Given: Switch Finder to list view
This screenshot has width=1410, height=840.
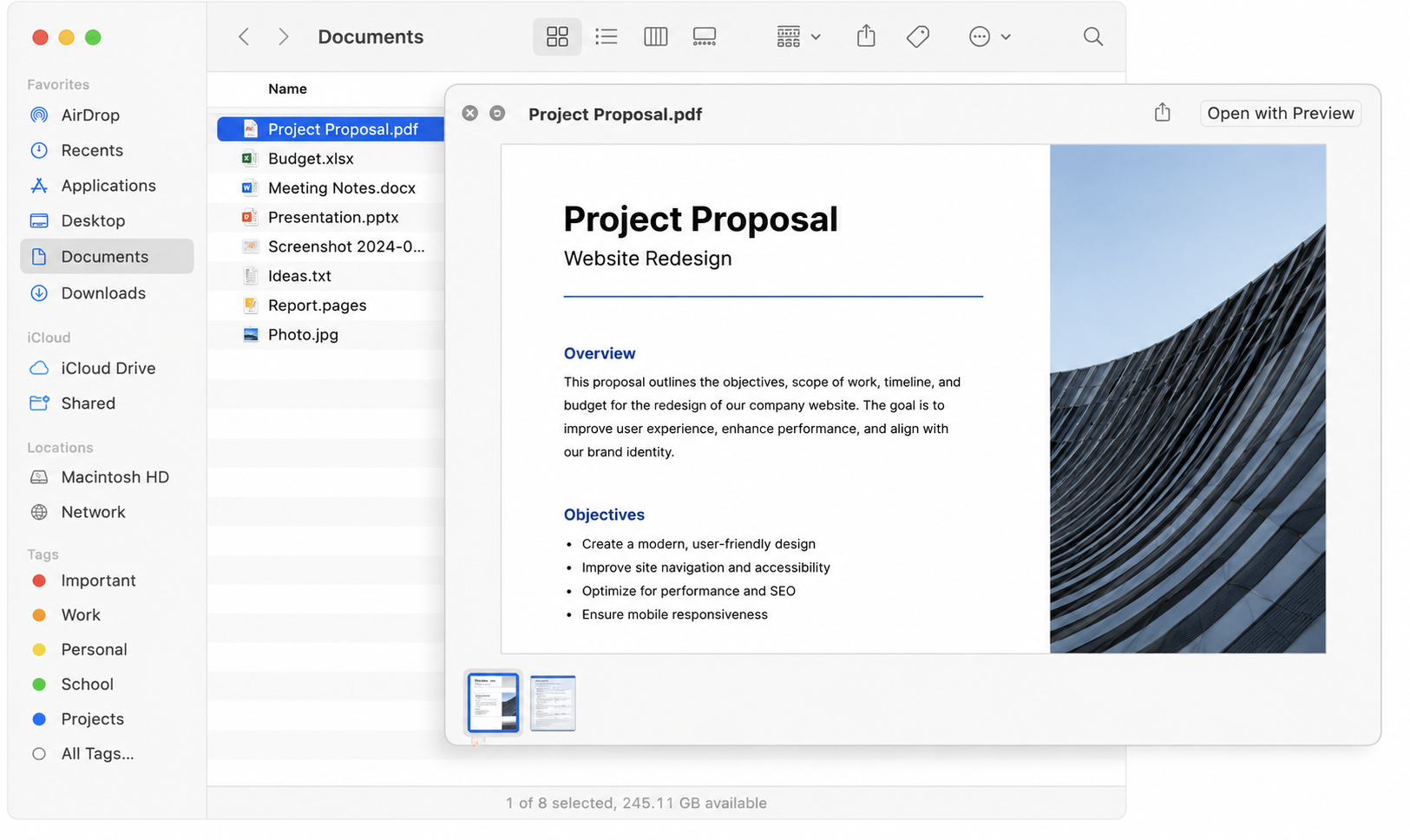Looking at the screenshot, I should [607, 36].
